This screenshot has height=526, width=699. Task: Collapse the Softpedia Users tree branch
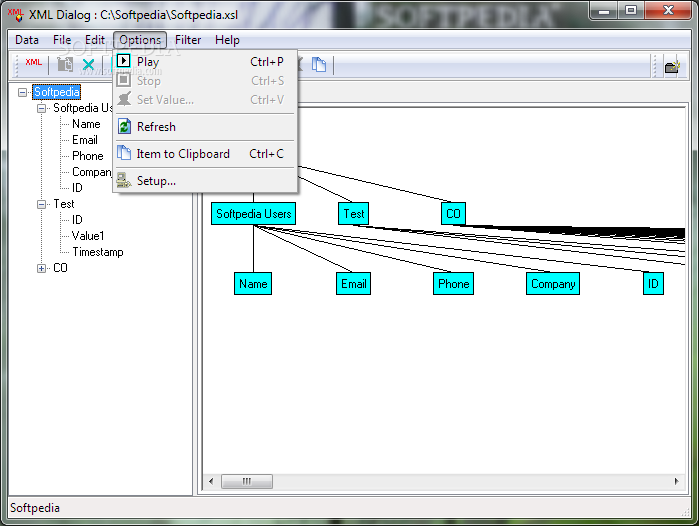click(41, 108)
